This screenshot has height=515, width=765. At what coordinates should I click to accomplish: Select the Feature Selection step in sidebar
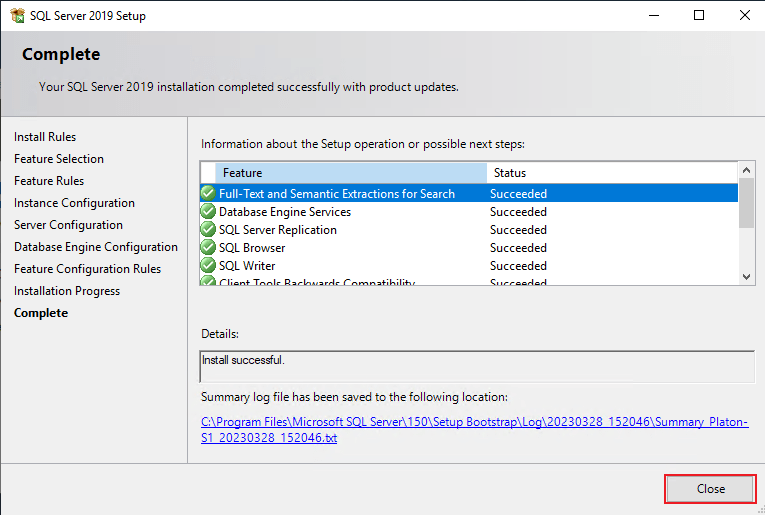click(59, 159)
